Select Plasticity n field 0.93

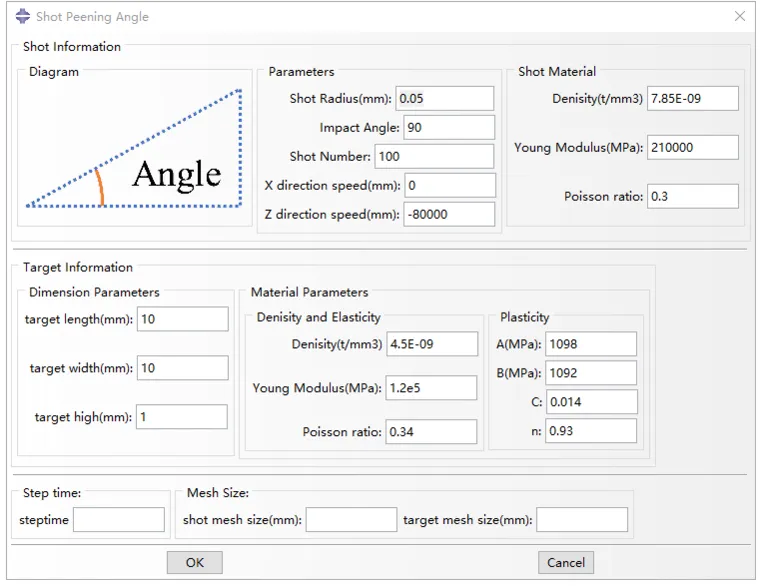(591, 431)
